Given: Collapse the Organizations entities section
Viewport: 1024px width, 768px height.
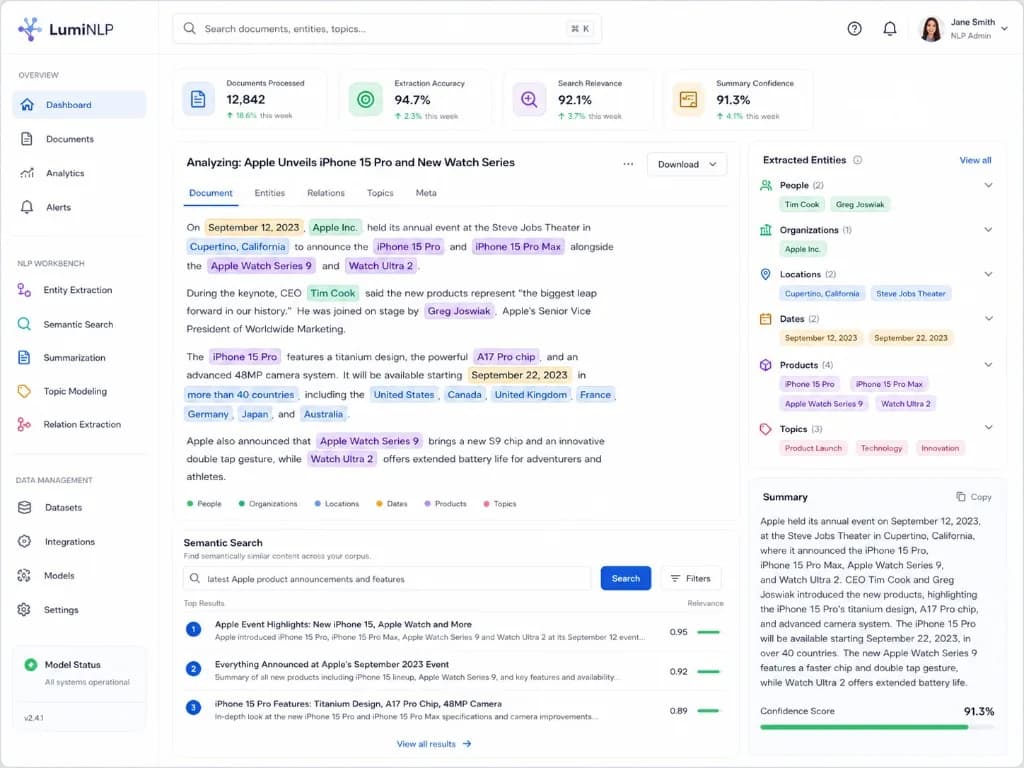Looking at the screenshot, I should (x=989, y=230).
